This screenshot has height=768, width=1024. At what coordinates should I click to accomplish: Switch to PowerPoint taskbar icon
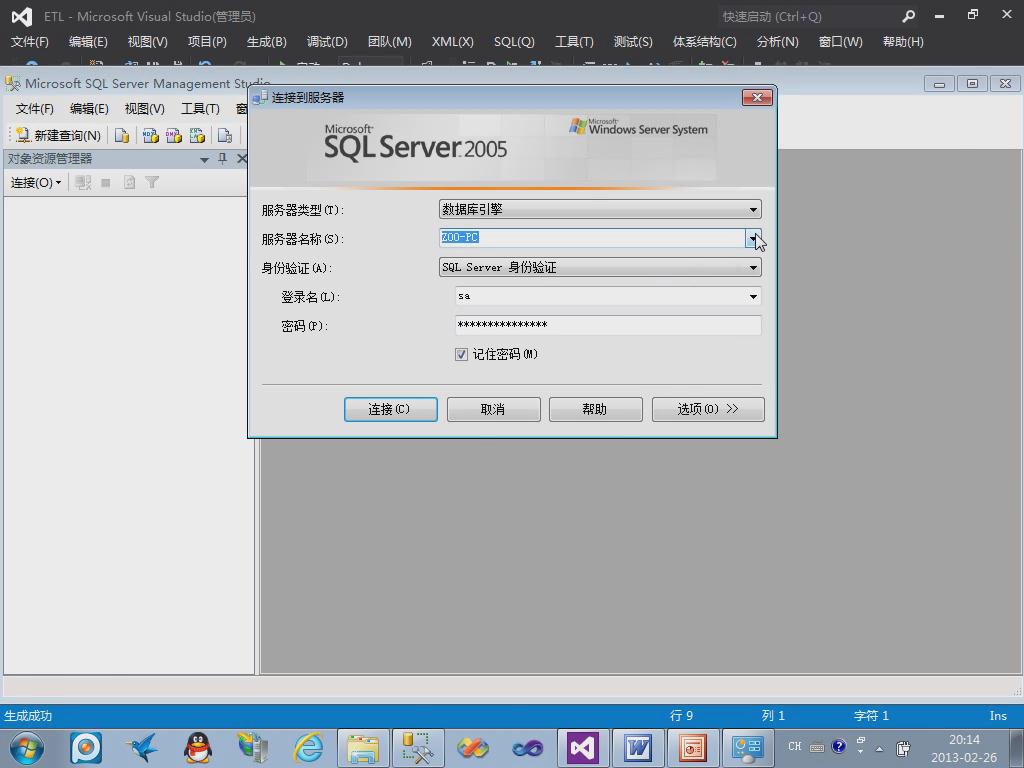(693, 748)
